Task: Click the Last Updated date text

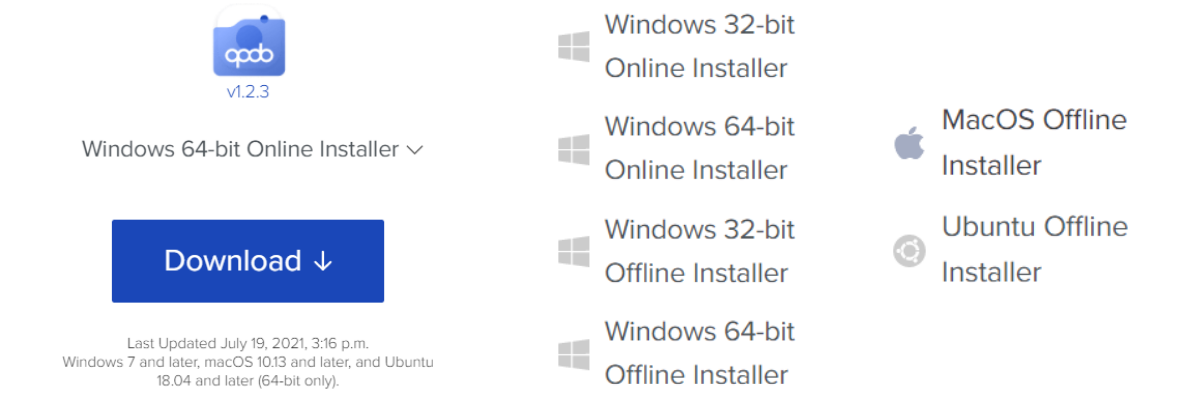Action: click(248, 343)
